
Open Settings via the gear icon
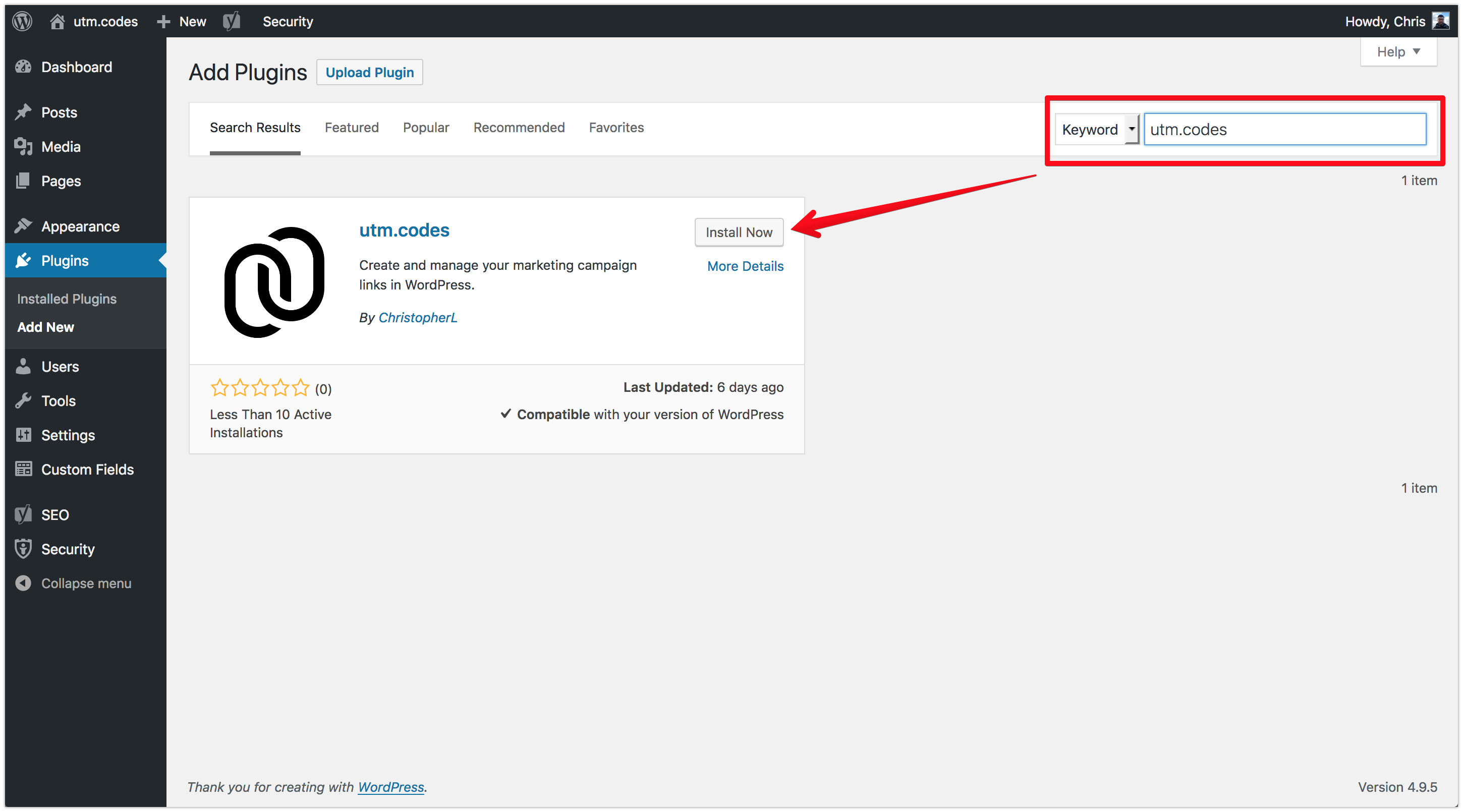pyautogui.click(x=23, y=435)
